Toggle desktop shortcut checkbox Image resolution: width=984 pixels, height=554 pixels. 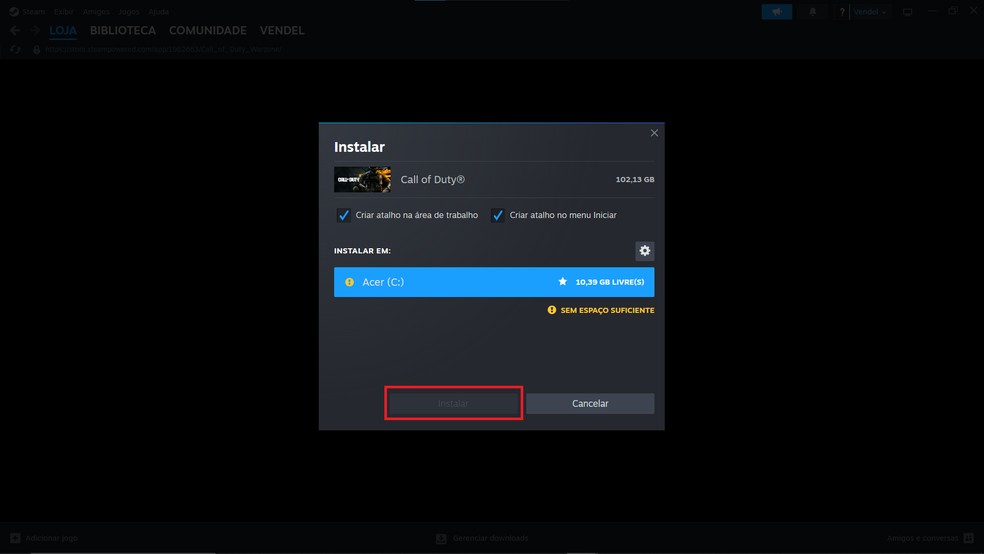click(x=343, y=215)
